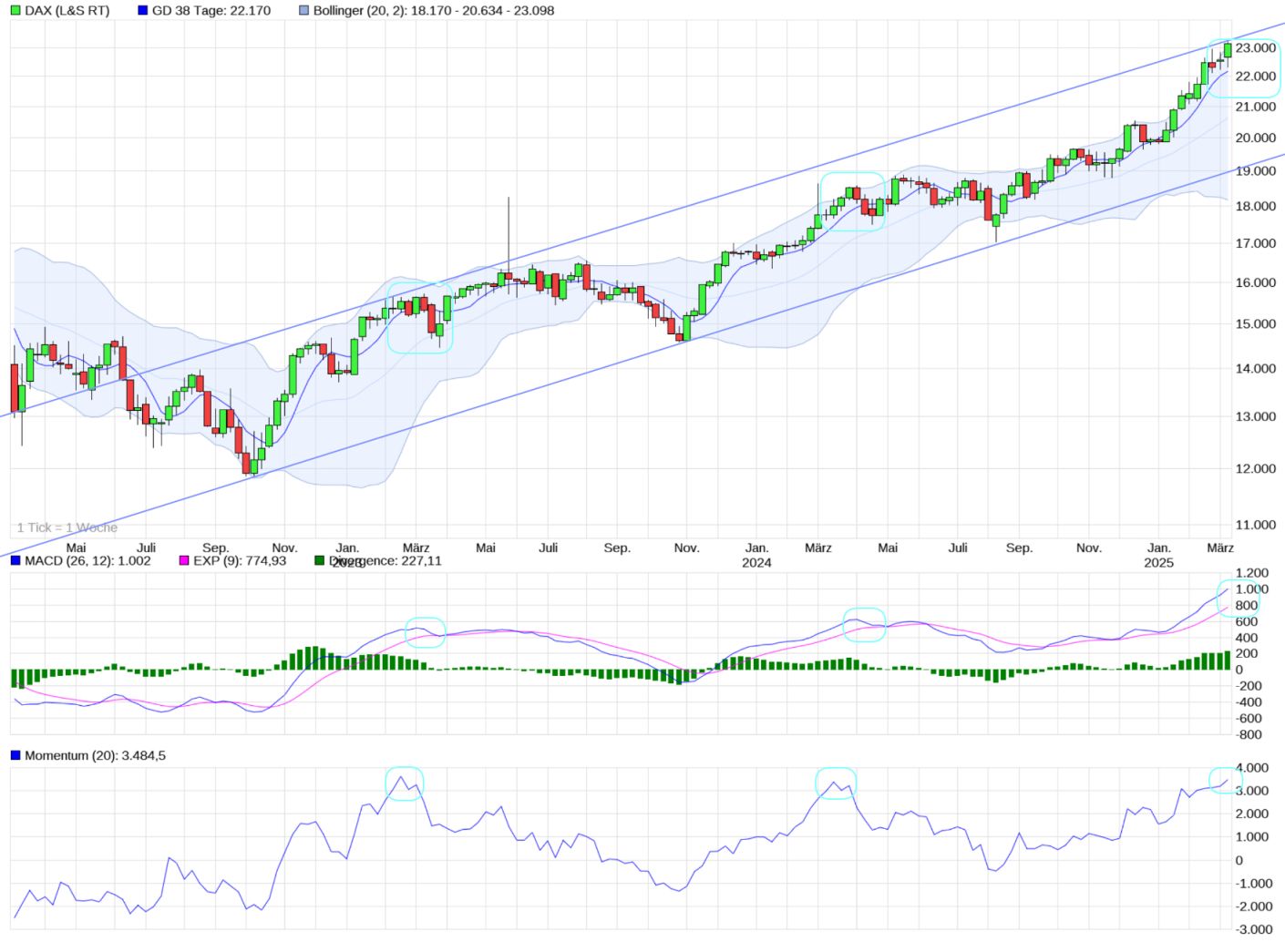This screenshot has height=952, width=1285.
Task: Click the -1.000 value on Momentum axis
Action: click(x=1254, y=884)
